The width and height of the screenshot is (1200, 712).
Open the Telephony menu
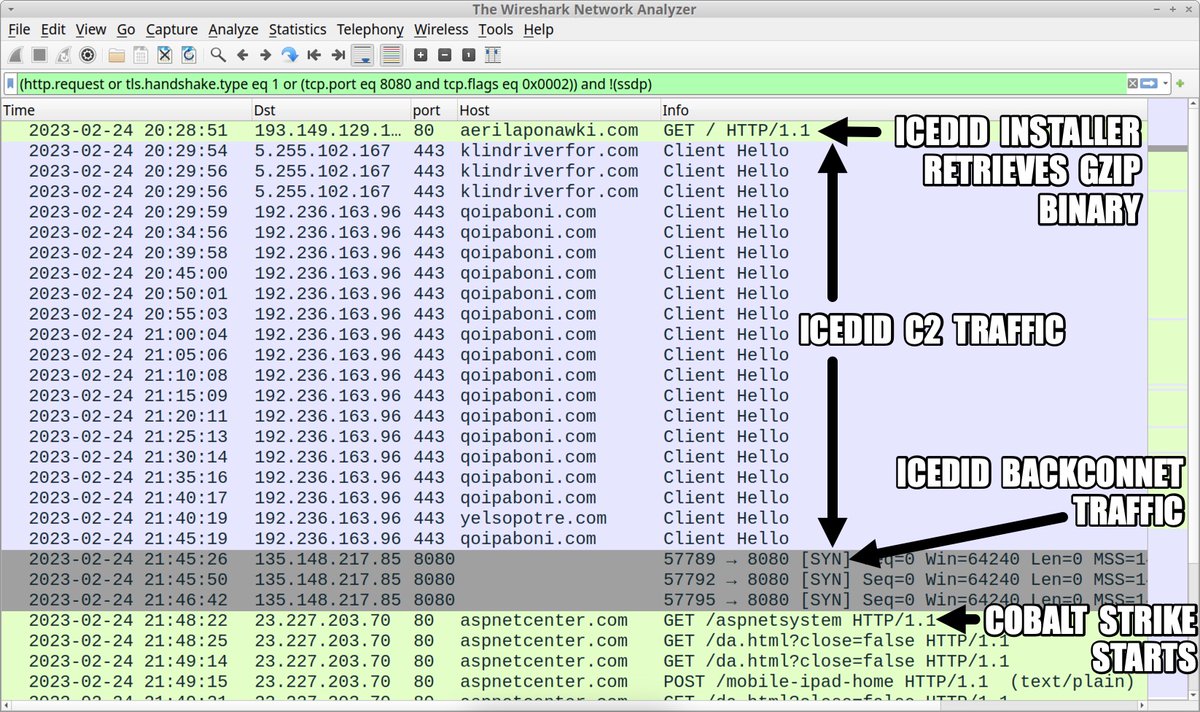(x=370, y=30)
